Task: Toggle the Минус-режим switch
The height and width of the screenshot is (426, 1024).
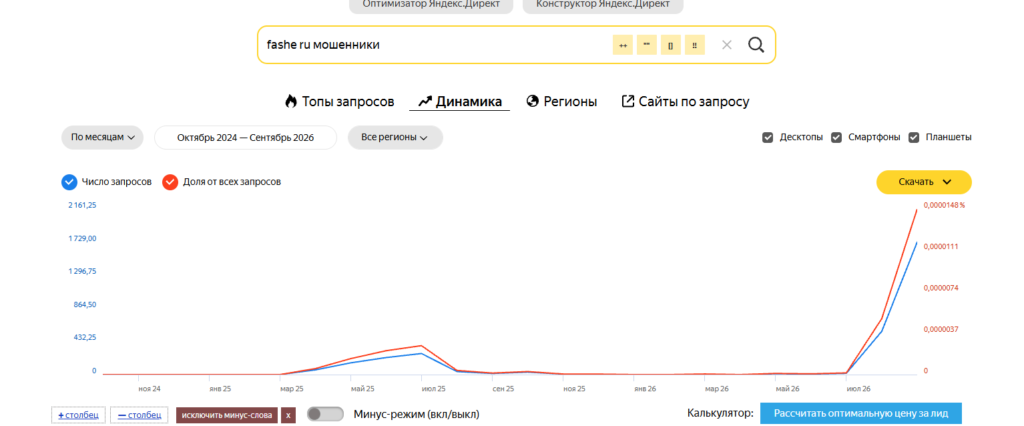Action: coord(325,414)
